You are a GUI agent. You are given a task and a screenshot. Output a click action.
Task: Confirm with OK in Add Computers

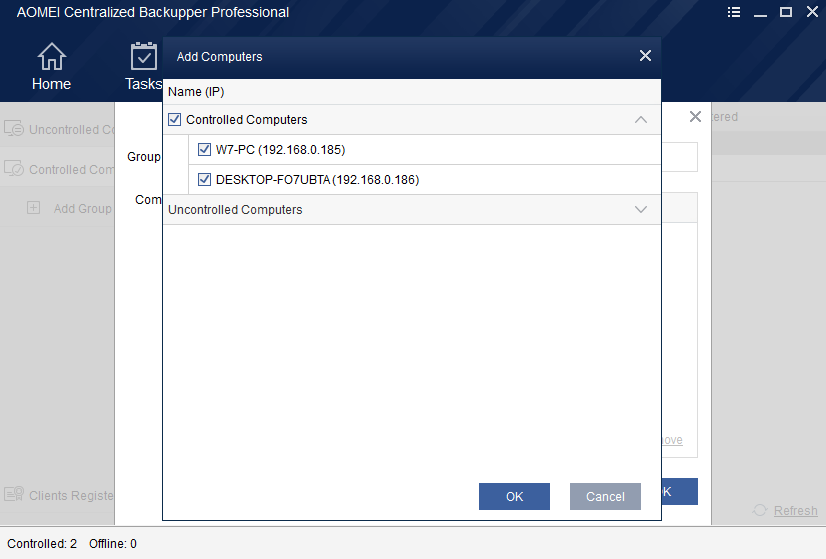coord(514,496)
